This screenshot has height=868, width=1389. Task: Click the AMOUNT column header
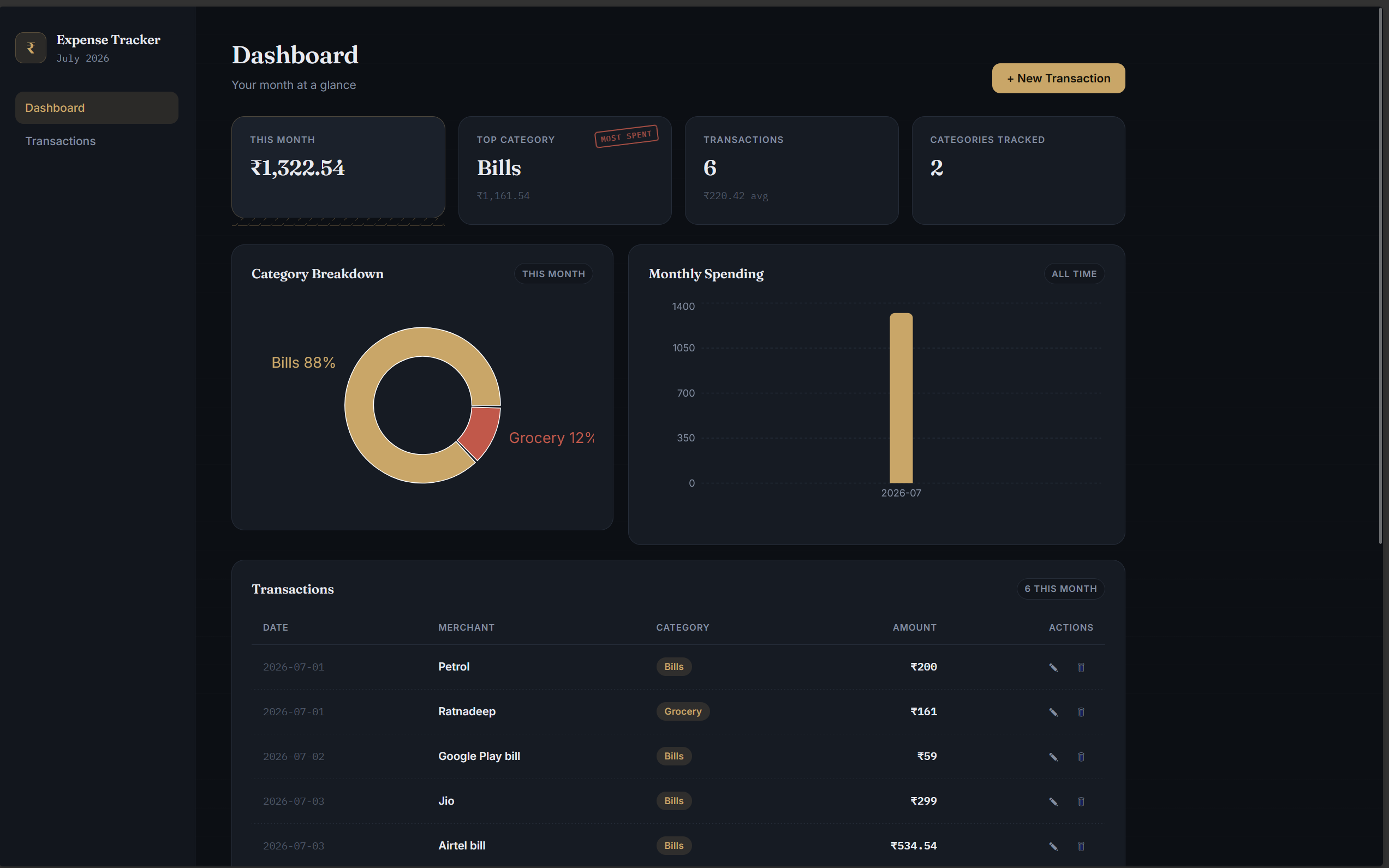[914, 627]
